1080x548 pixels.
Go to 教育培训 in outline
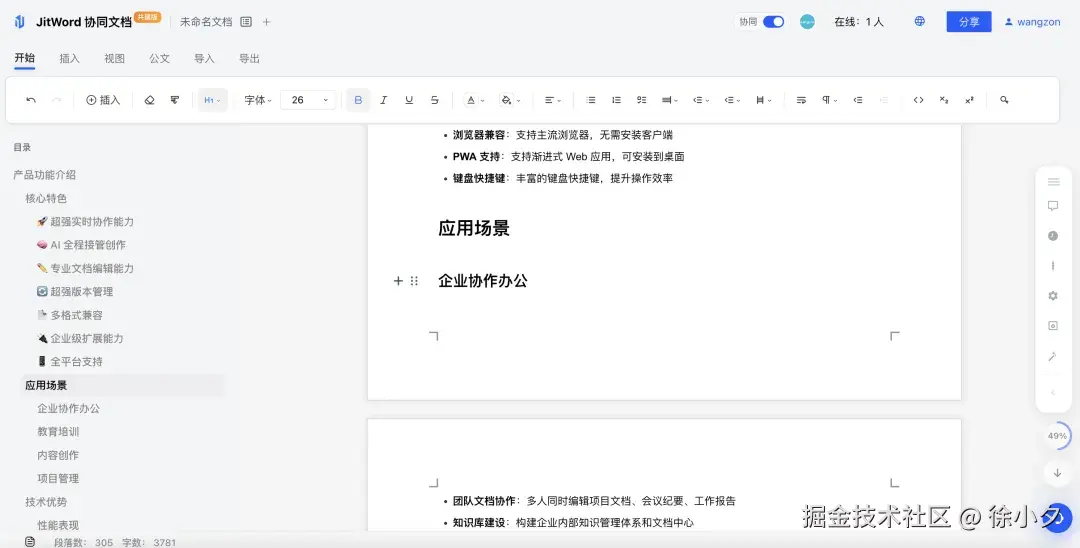point(59,432)
